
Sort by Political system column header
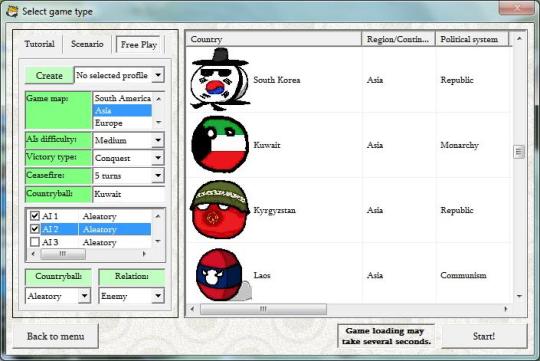pyautogui.click(x=472, y=39)
